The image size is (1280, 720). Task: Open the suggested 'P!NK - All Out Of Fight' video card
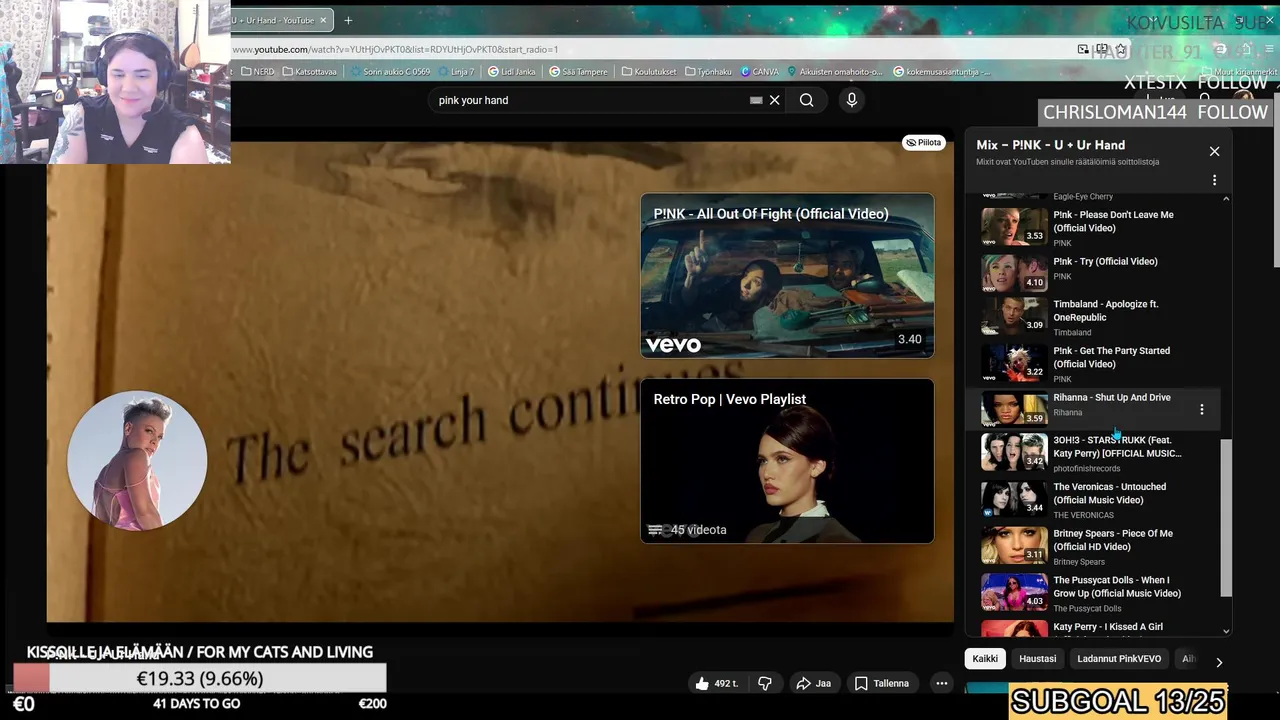click(x=787, y=275)
